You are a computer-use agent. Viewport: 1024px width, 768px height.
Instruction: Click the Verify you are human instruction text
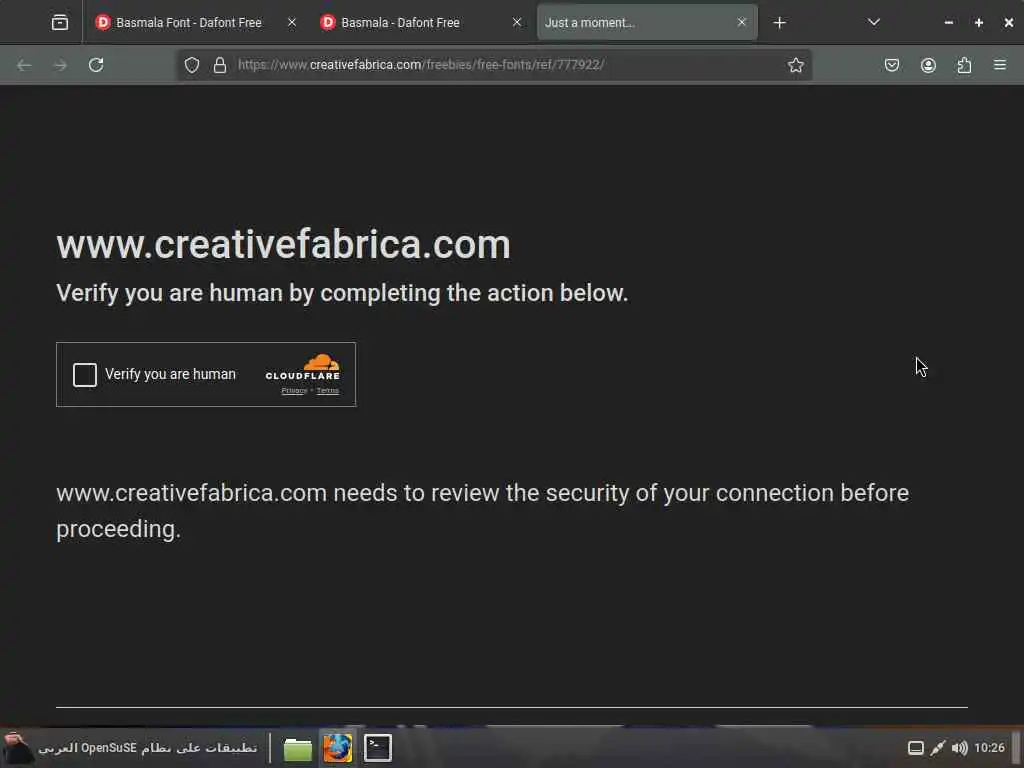pos(342,293)
